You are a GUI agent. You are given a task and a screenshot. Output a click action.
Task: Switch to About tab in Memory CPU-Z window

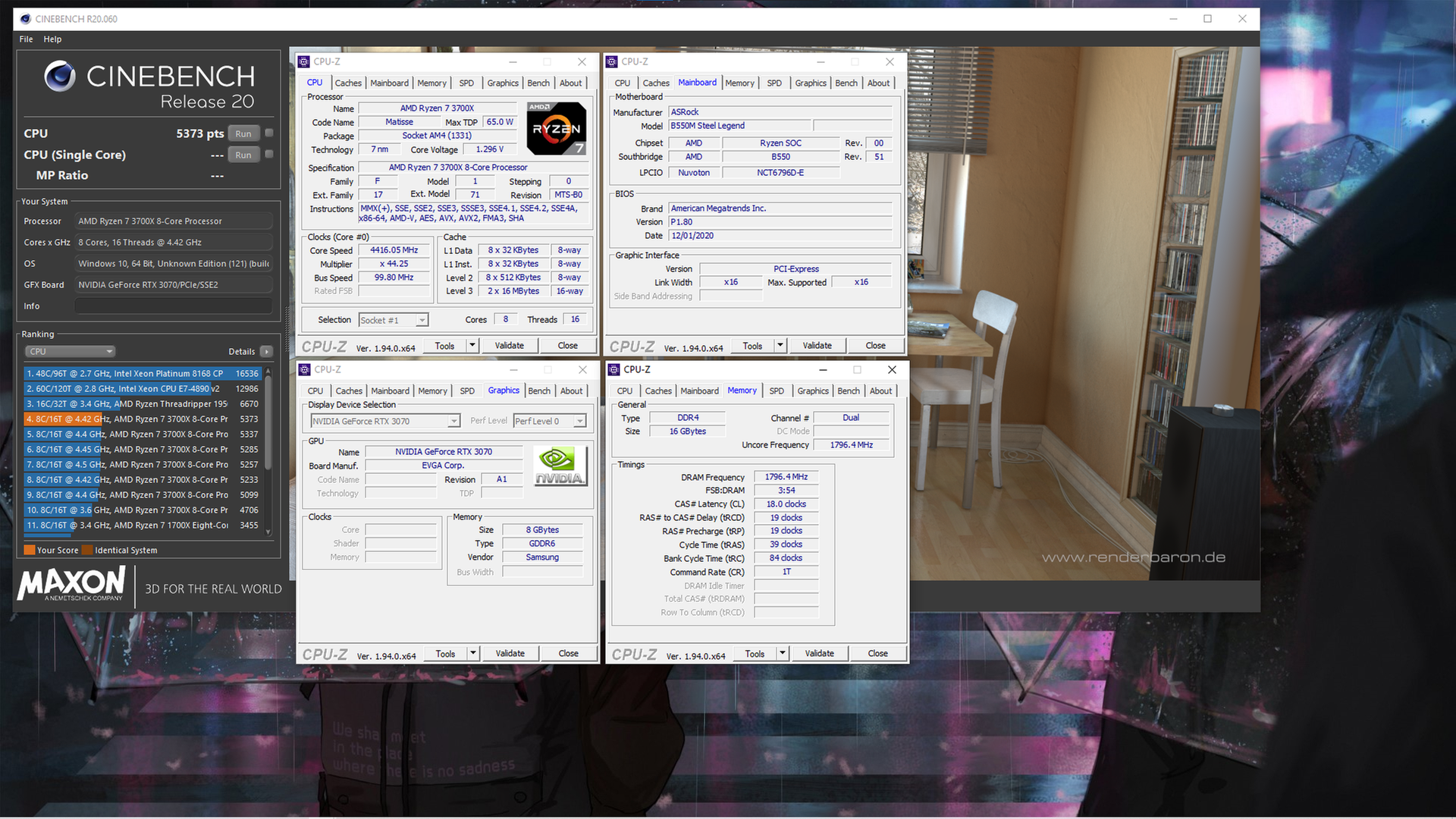click(880, 391)
